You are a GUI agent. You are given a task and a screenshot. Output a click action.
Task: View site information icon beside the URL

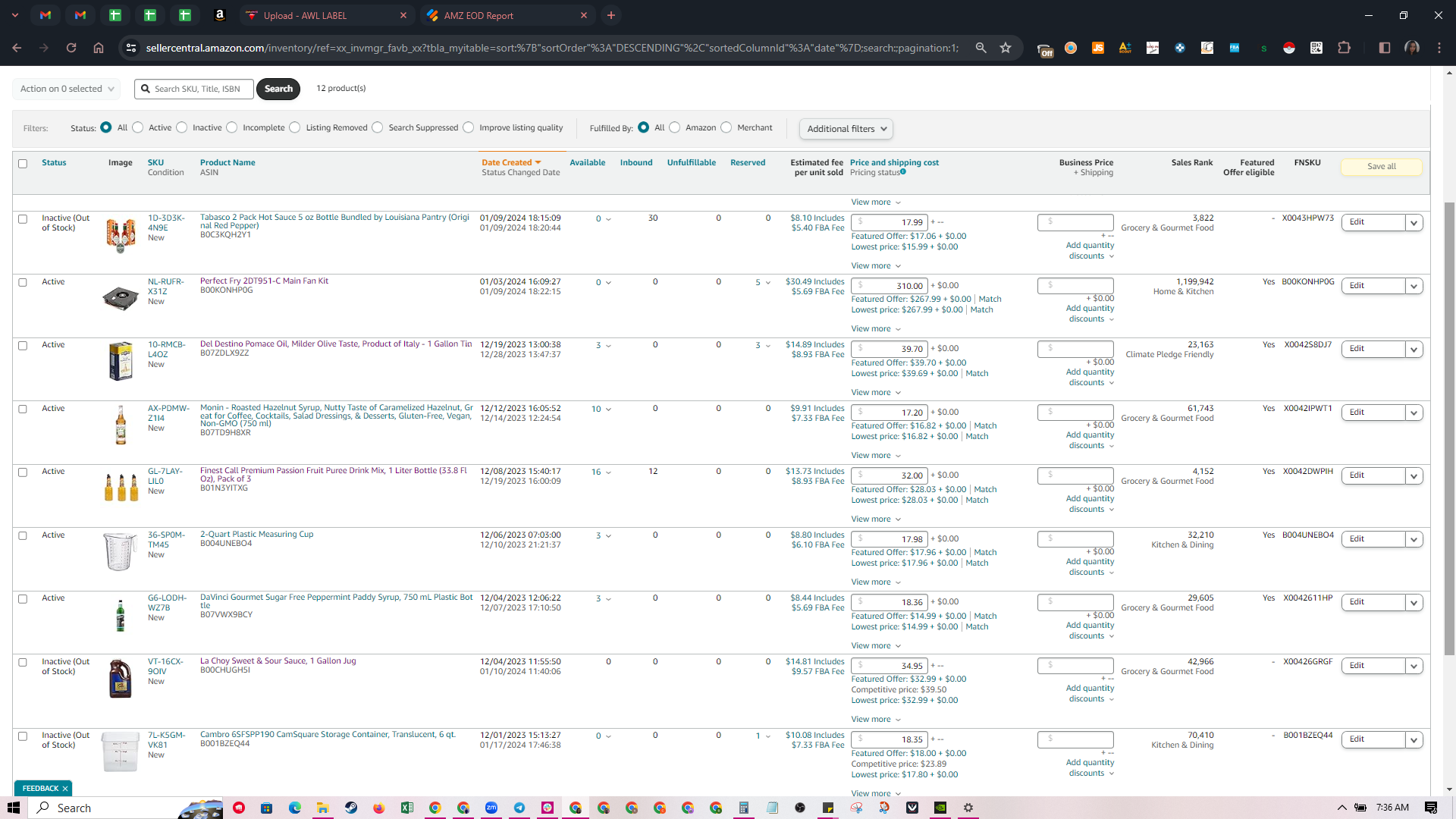pyautogui.click(x=131, y=48)
